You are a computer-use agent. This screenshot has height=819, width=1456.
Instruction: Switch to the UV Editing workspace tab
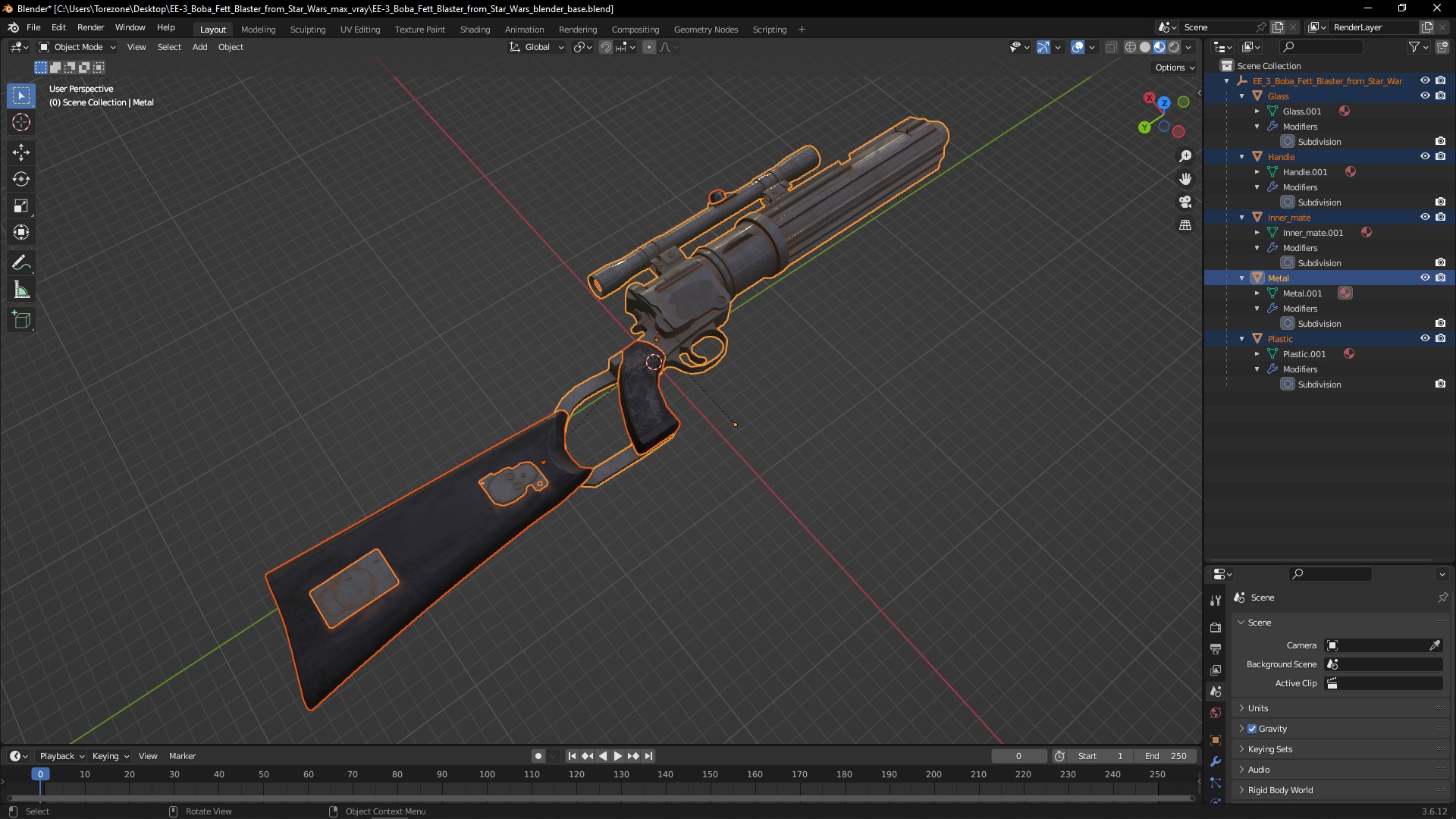[x=359, y=30]
